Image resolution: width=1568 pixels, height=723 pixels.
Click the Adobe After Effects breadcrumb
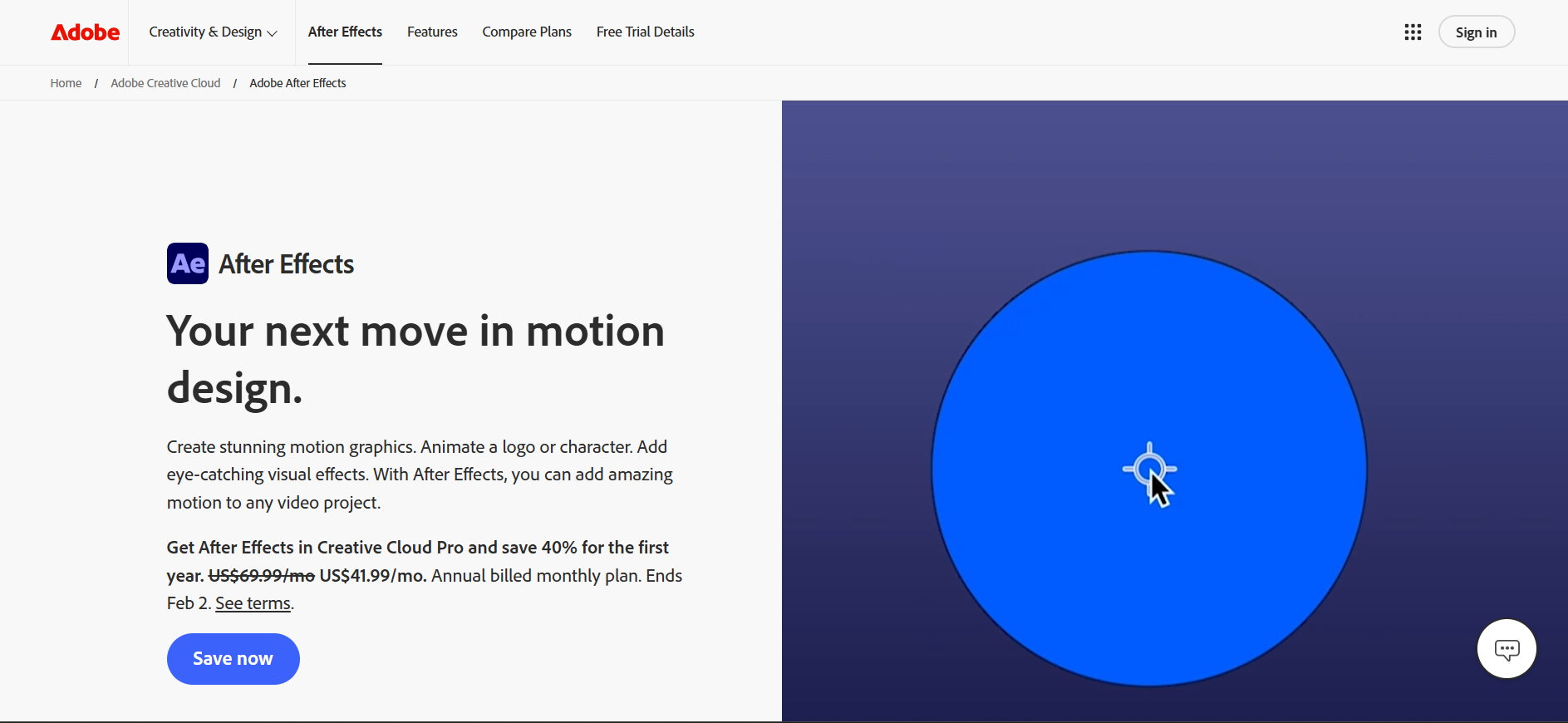coord(297,83)
